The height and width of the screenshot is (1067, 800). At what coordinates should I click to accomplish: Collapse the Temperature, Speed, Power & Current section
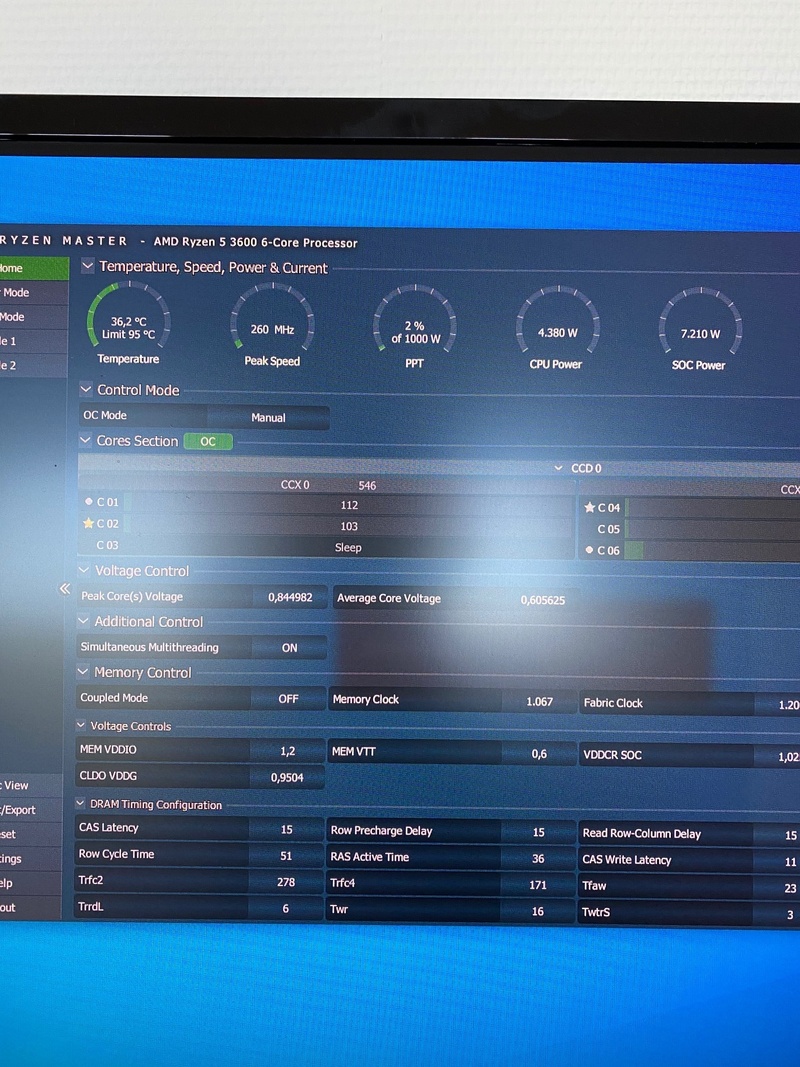point(88,266)
